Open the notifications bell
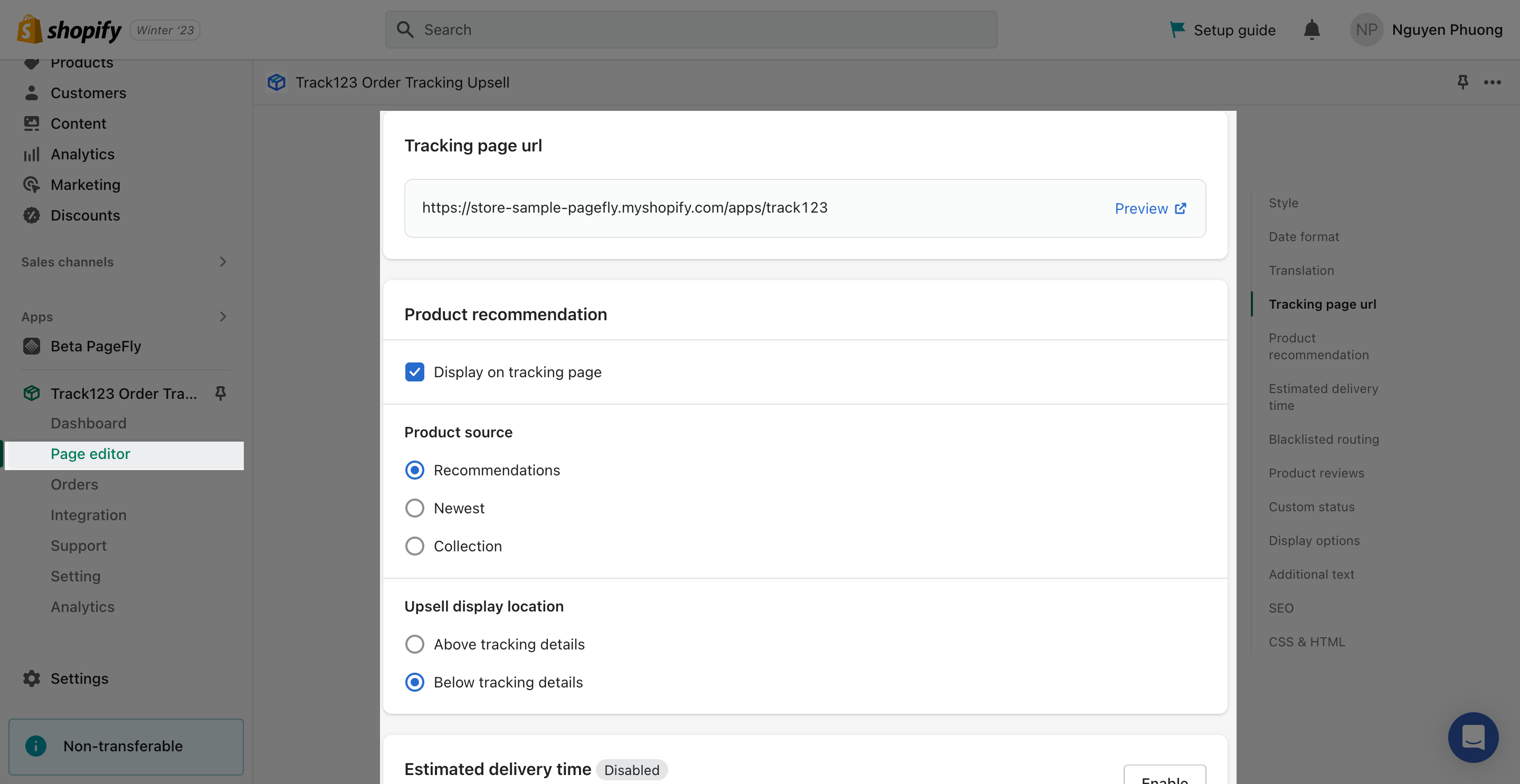The image size is (1520, 784). [x=1311, y=30]
